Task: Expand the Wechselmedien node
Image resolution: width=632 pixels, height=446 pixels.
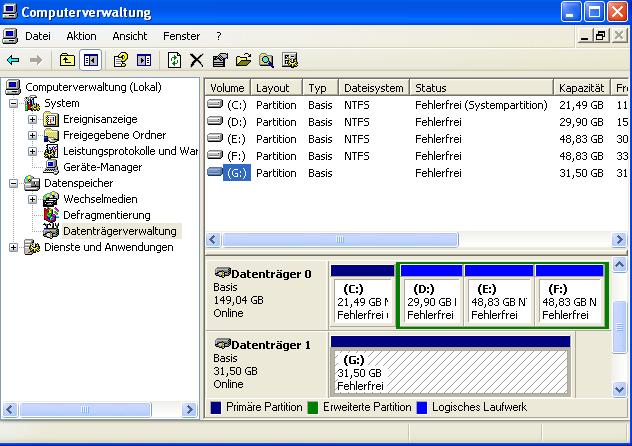Action: 33,199
